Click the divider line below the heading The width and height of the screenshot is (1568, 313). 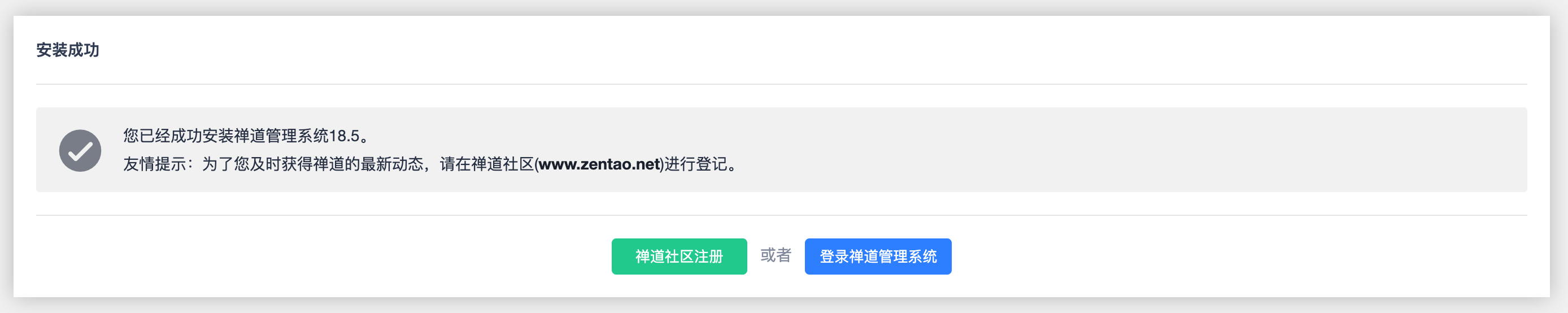pos(781,84)
